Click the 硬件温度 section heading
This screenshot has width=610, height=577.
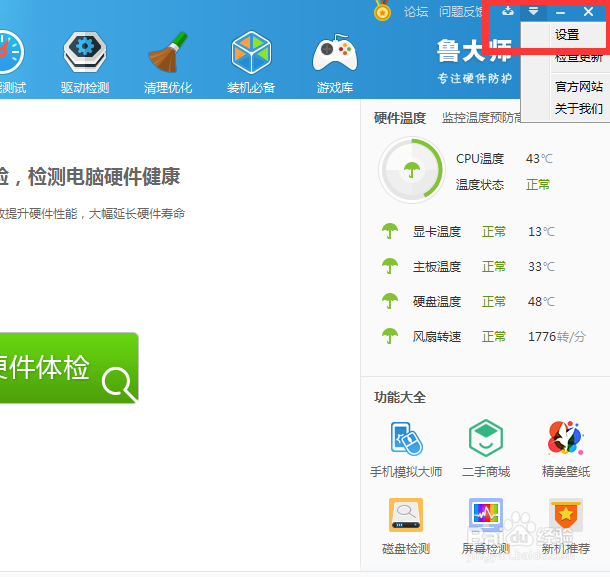point(400,118)
